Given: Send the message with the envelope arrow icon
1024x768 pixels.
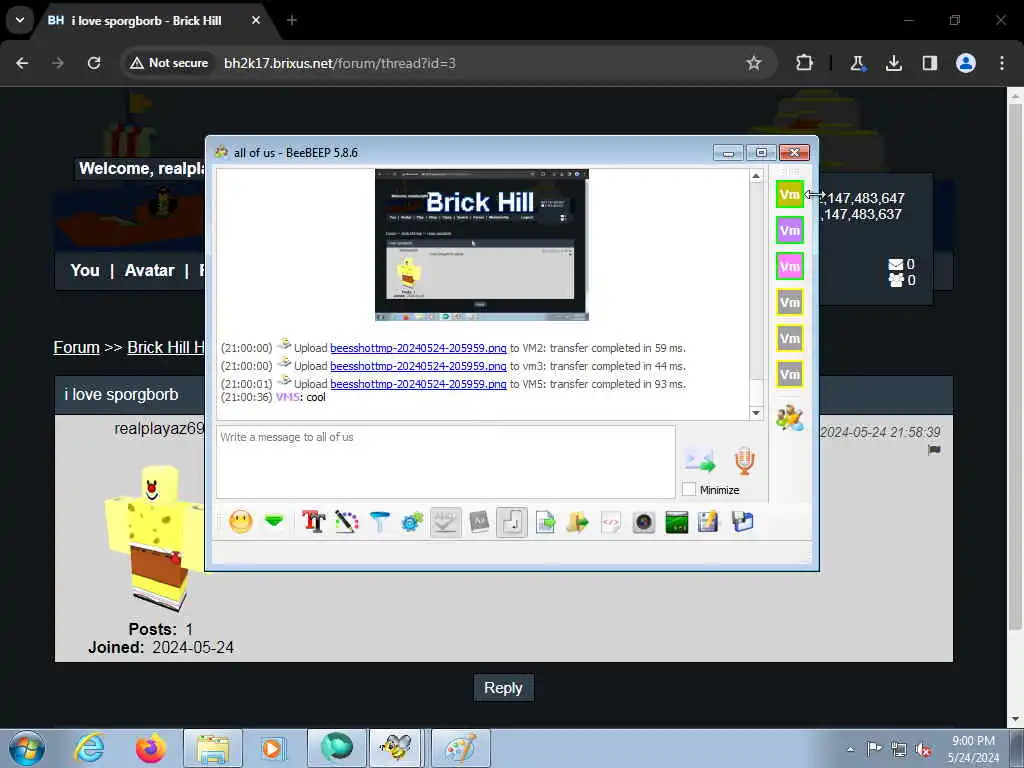Looking at the screenshot, I should point(700,461).
